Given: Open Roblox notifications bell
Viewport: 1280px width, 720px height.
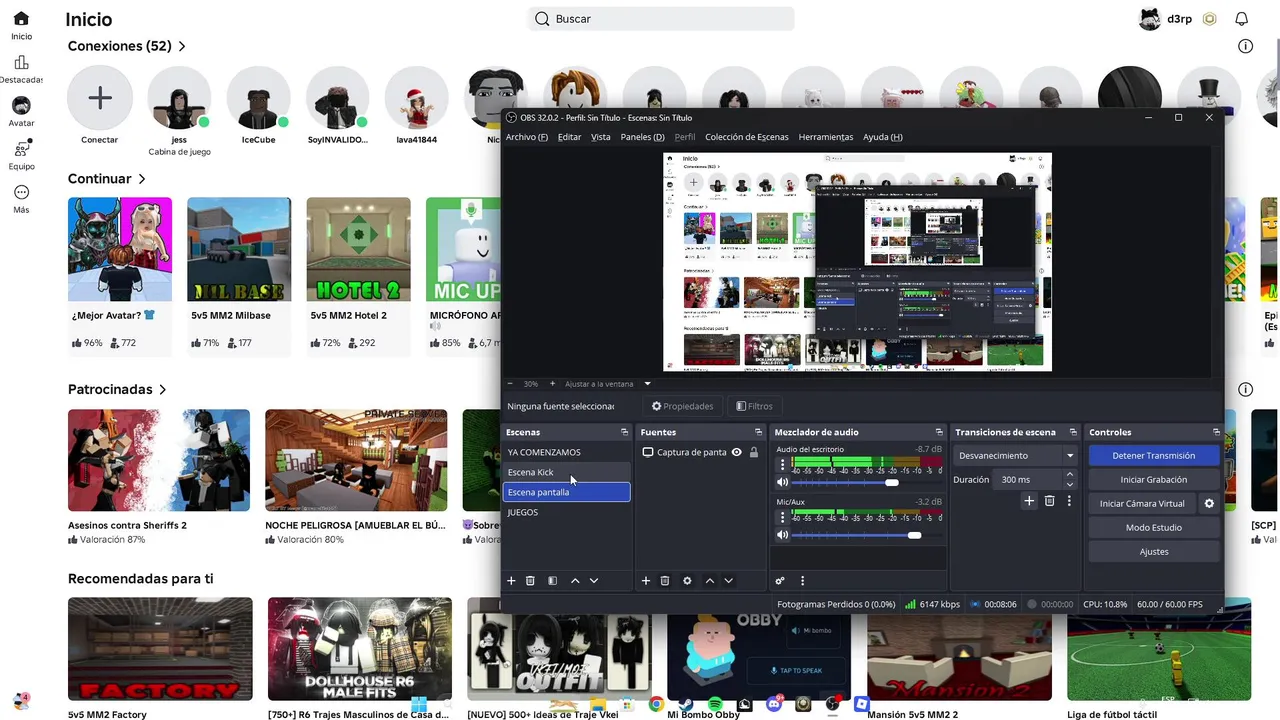Looking at the screenshot, I should point(1242,19).
